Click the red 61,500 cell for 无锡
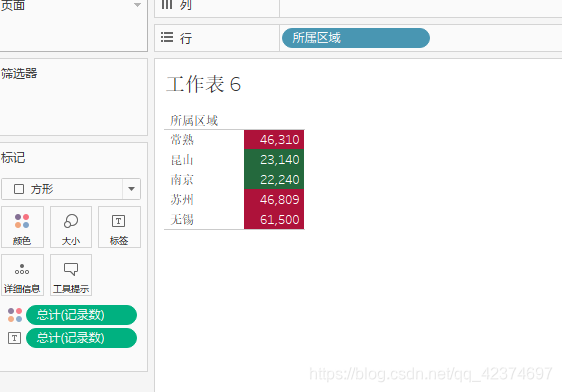 [x=274, y=219]
